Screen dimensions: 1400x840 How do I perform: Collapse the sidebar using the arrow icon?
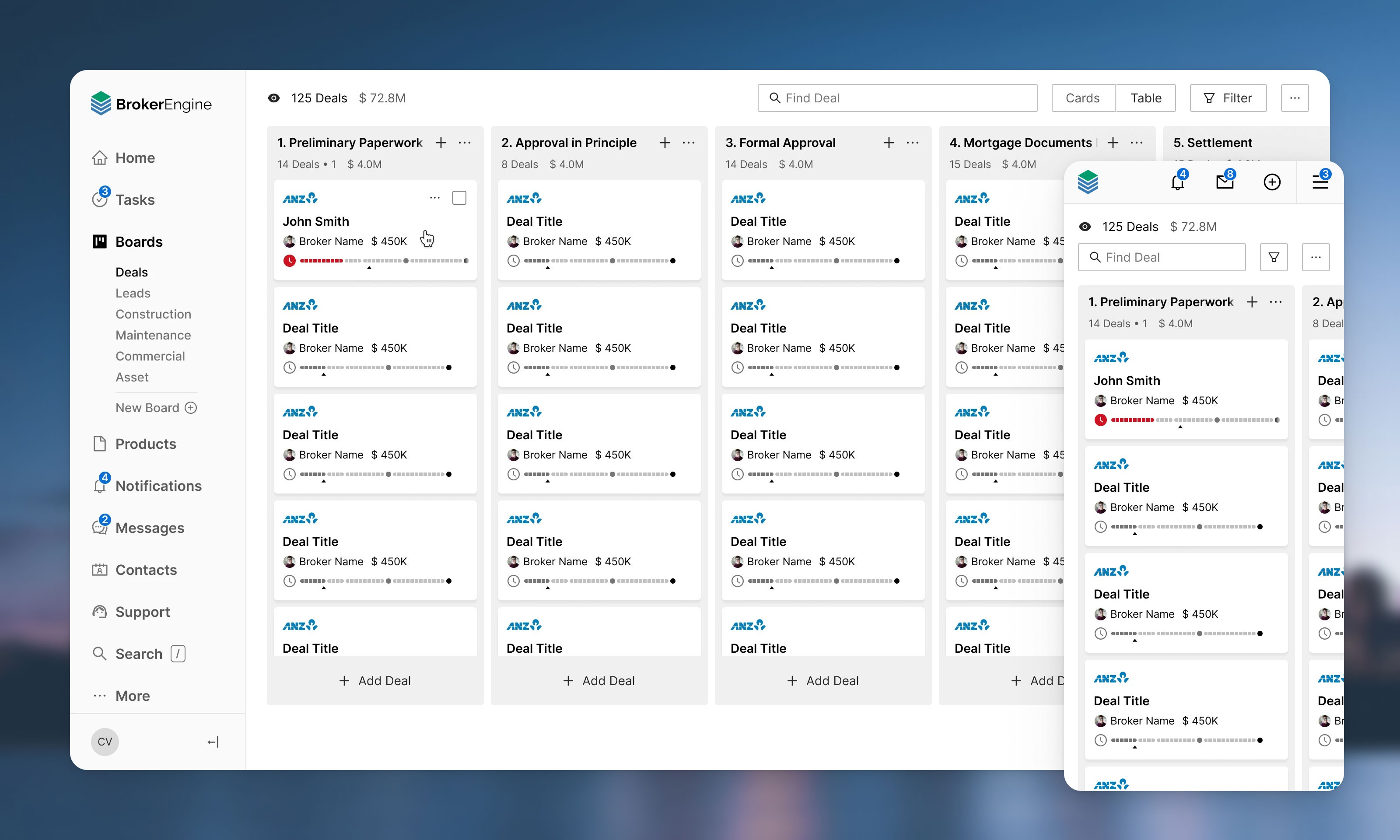coord(213,742)
